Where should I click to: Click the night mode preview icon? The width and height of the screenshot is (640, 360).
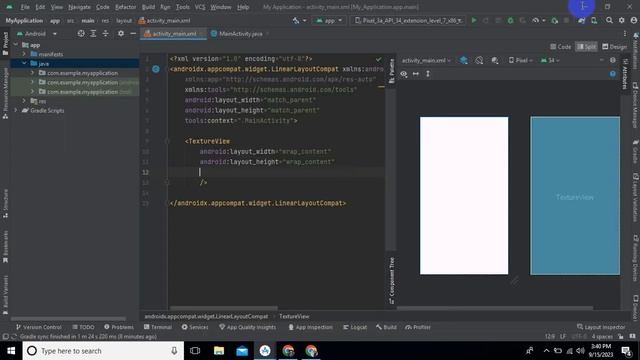tap(495, 60)
